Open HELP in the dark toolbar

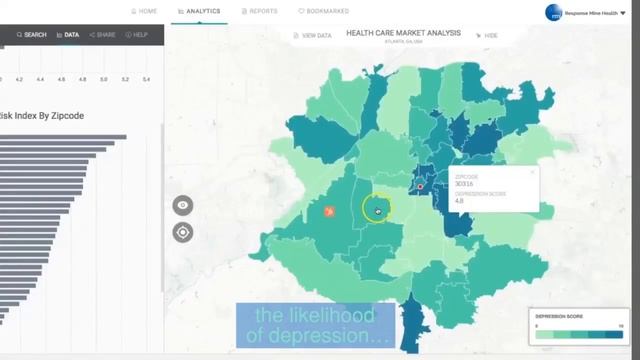[x=137, y=35]
